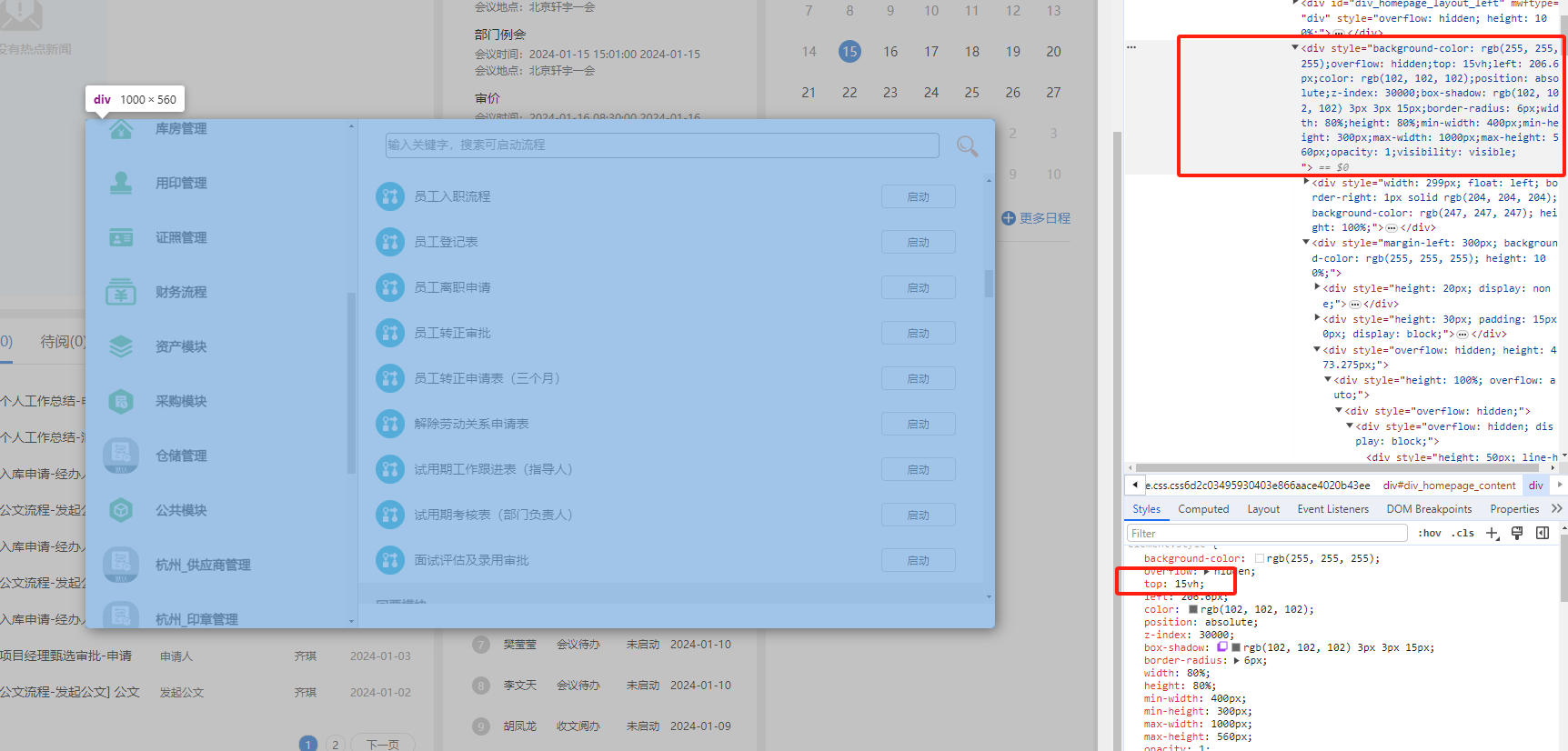
Task: Click the Styles Filter input field
Action: point(1267,534)
